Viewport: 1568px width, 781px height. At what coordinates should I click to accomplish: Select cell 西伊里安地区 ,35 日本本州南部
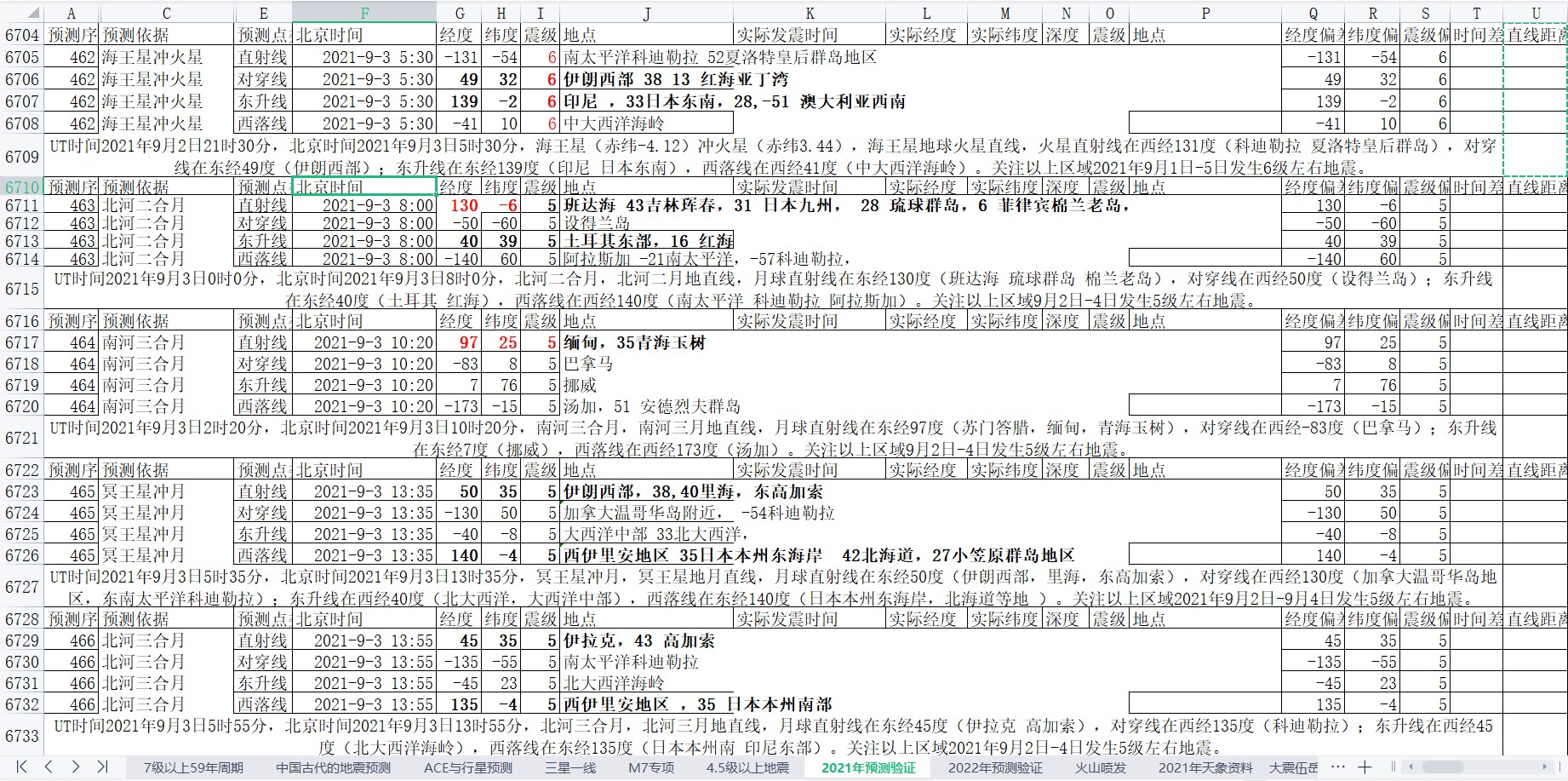tap(646, 704)
